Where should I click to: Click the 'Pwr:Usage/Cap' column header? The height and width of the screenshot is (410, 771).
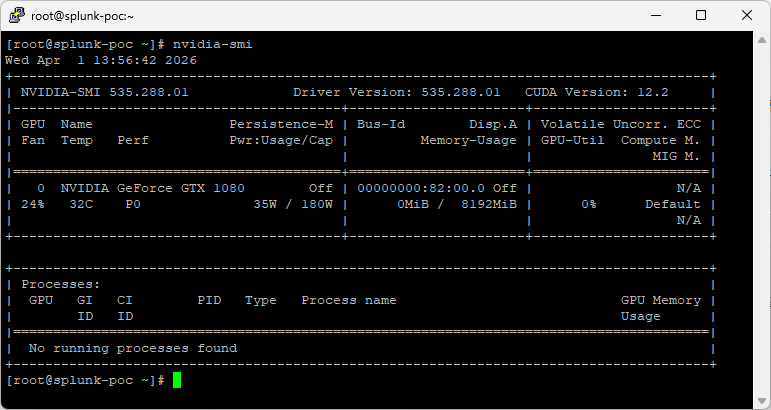[x=281, y=141]
